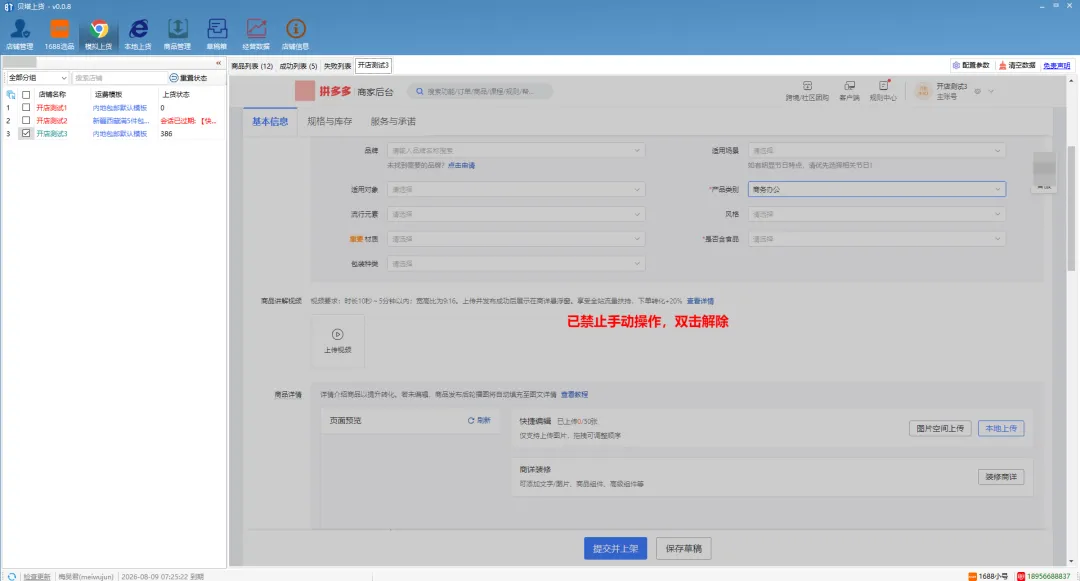Click the refresh icon beside 检查更新
This screenshot has width=1080, height=581.
12,576
